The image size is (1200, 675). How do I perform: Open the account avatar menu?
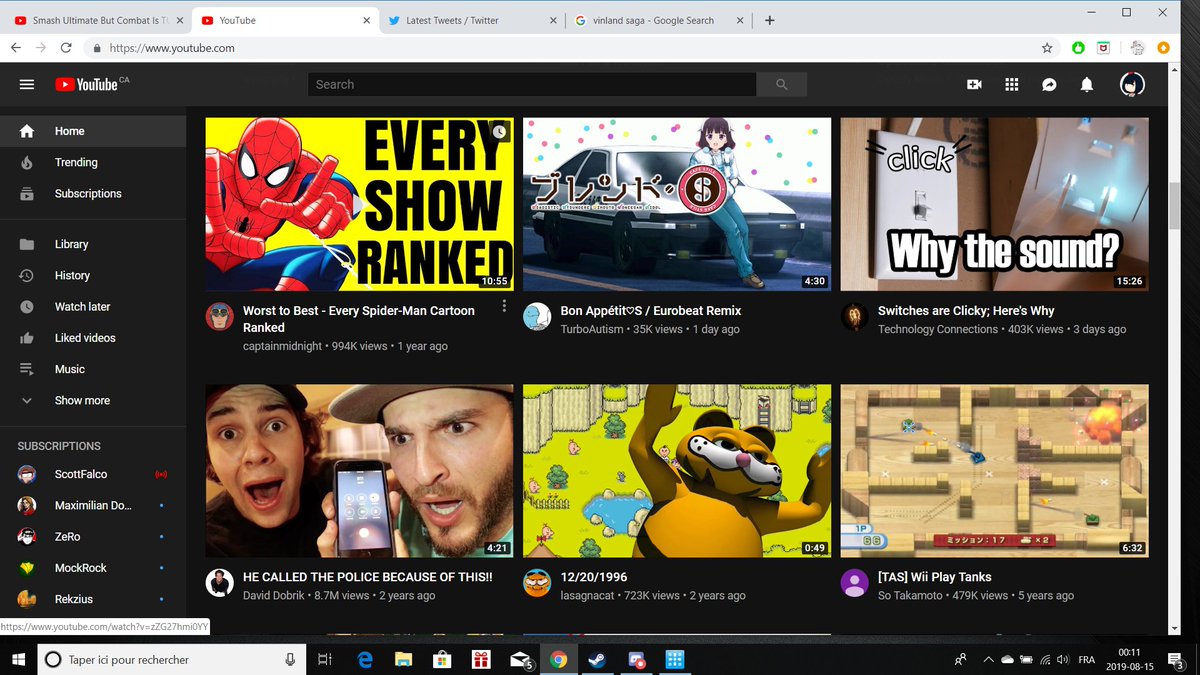point(1132,85)
